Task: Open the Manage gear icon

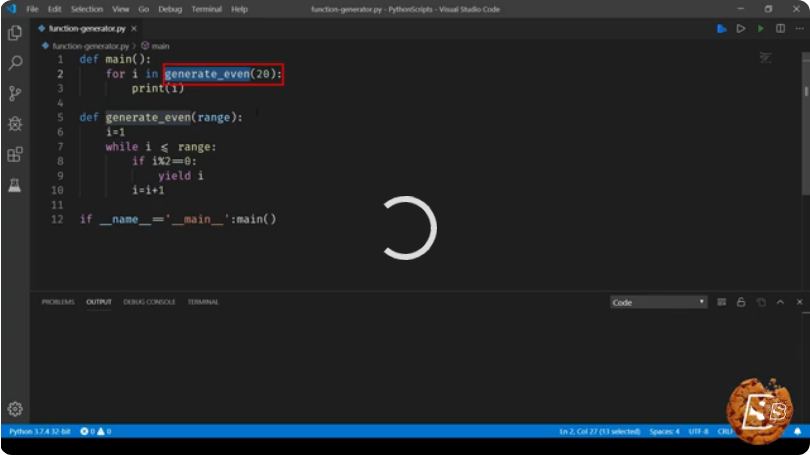Action: (15, 409)
